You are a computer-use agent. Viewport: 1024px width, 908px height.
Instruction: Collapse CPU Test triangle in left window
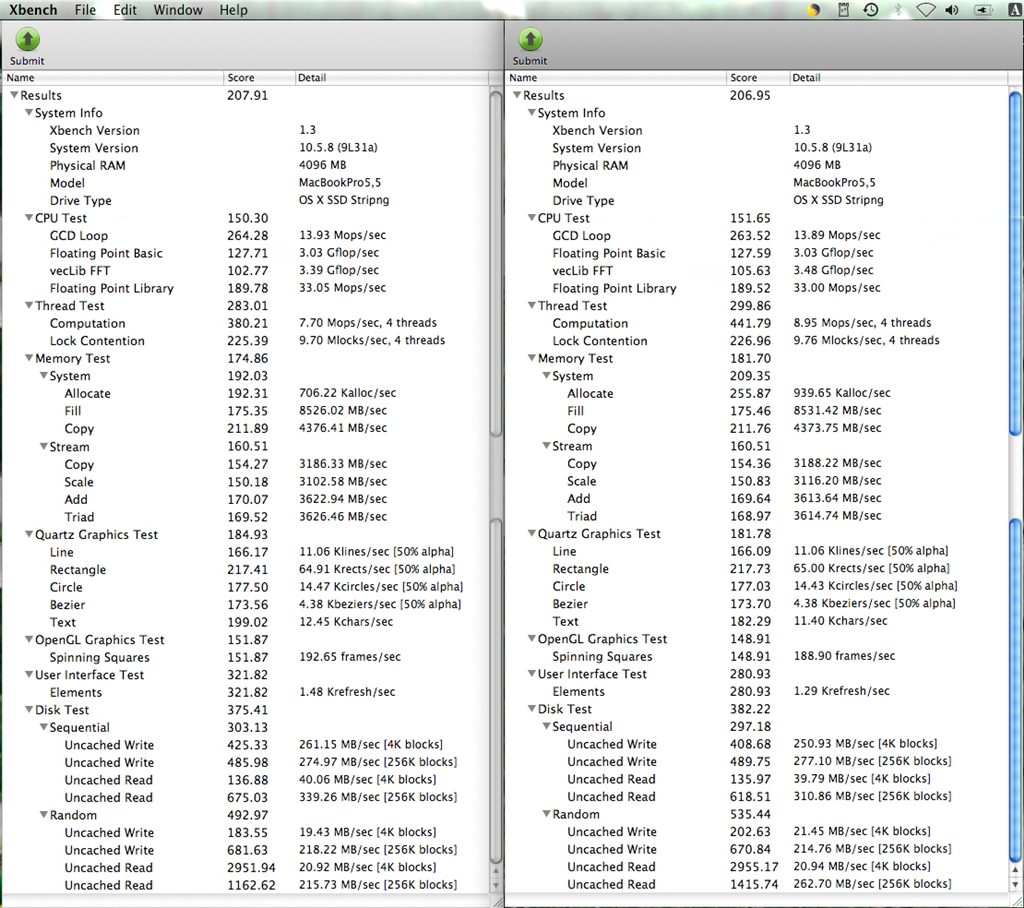pyautogui.click(x=28, y=218)
